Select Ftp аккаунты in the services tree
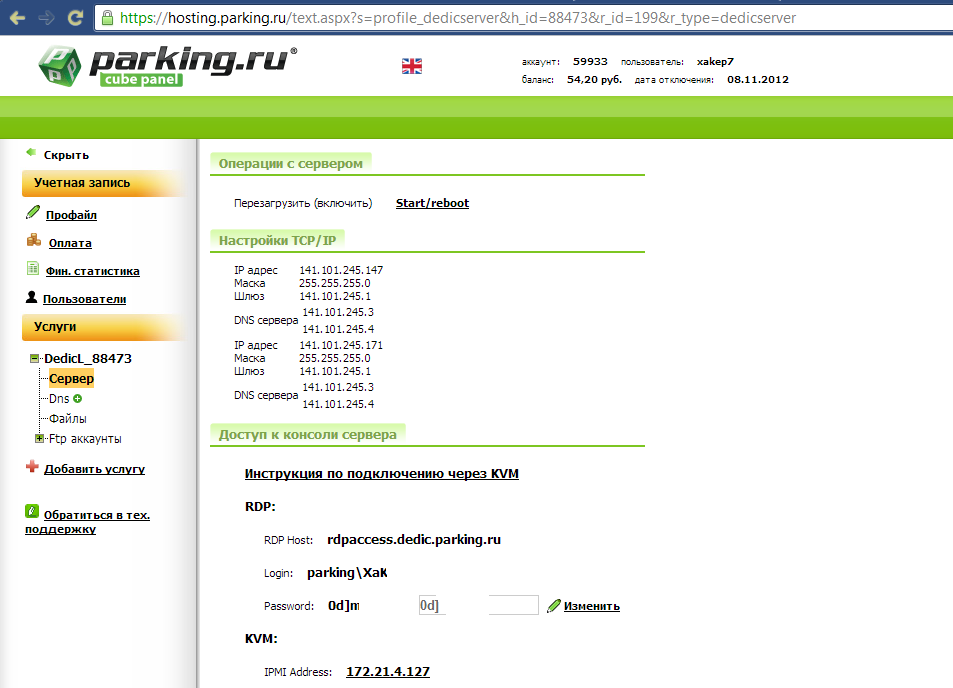The width and height of the screenshot is (953, 688). click(x=85, y=439)
